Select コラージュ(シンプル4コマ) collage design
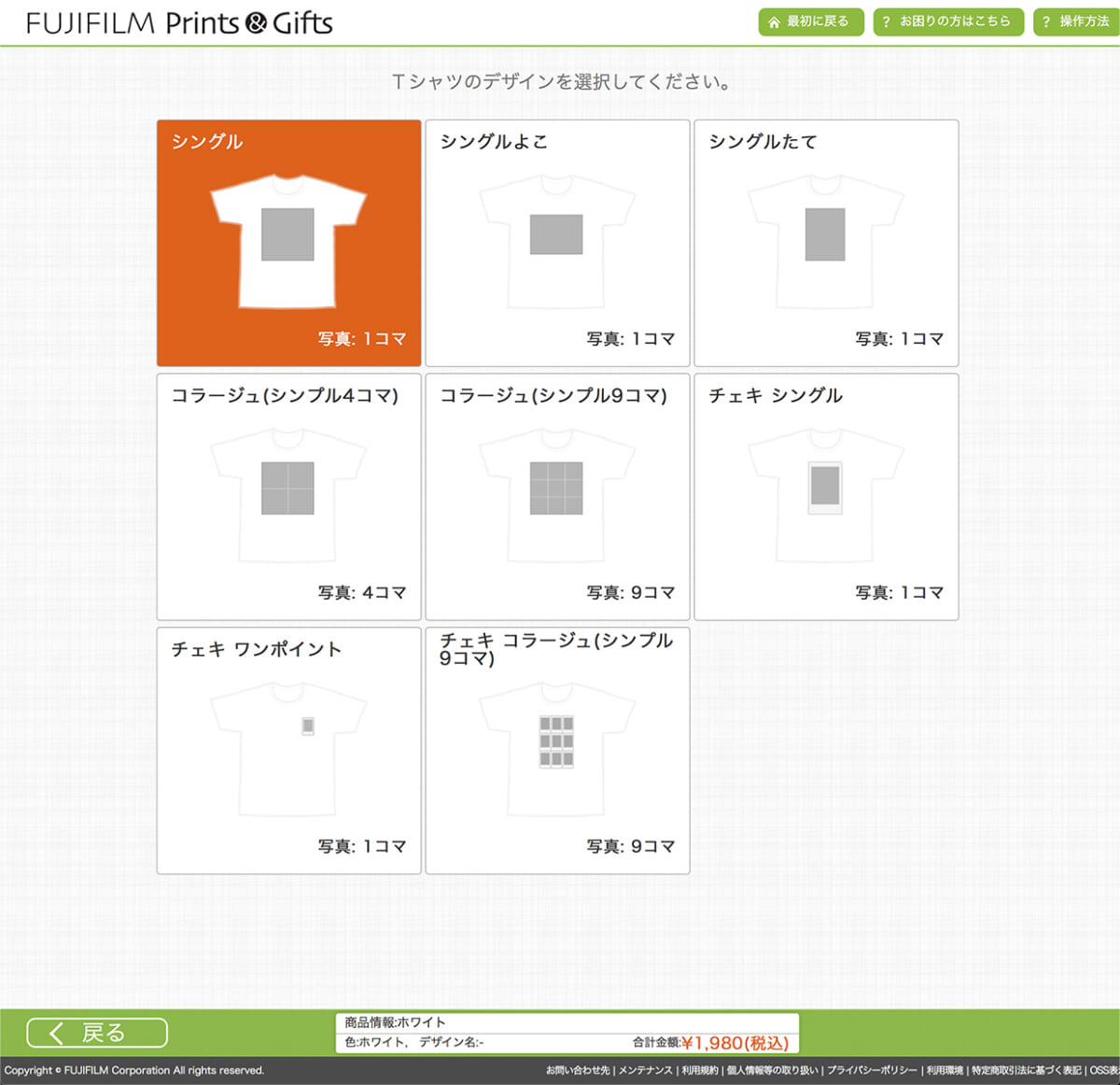Screen dimensions: 1120x1085 288,497
